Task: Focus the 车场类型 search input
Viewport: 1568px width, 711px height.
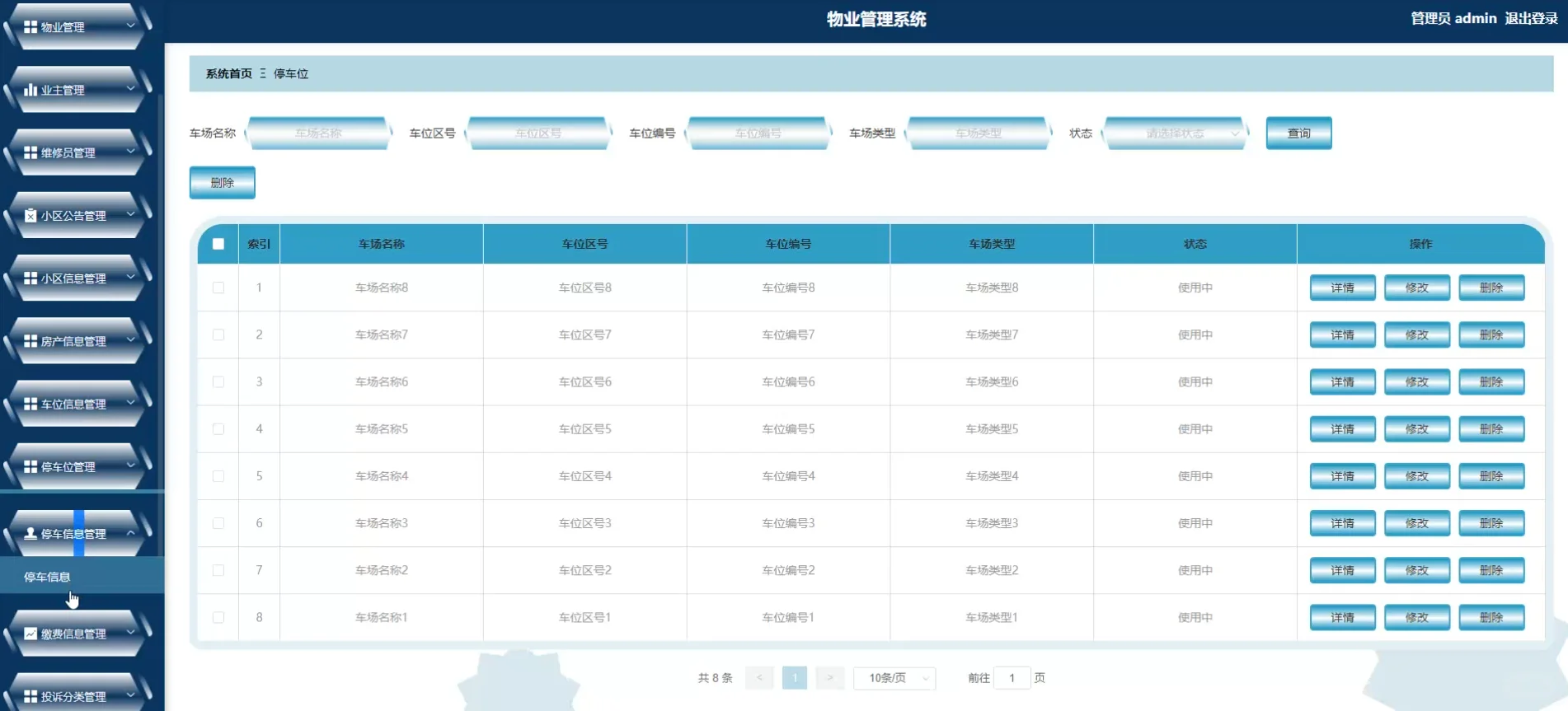Action: click(979, 133)
